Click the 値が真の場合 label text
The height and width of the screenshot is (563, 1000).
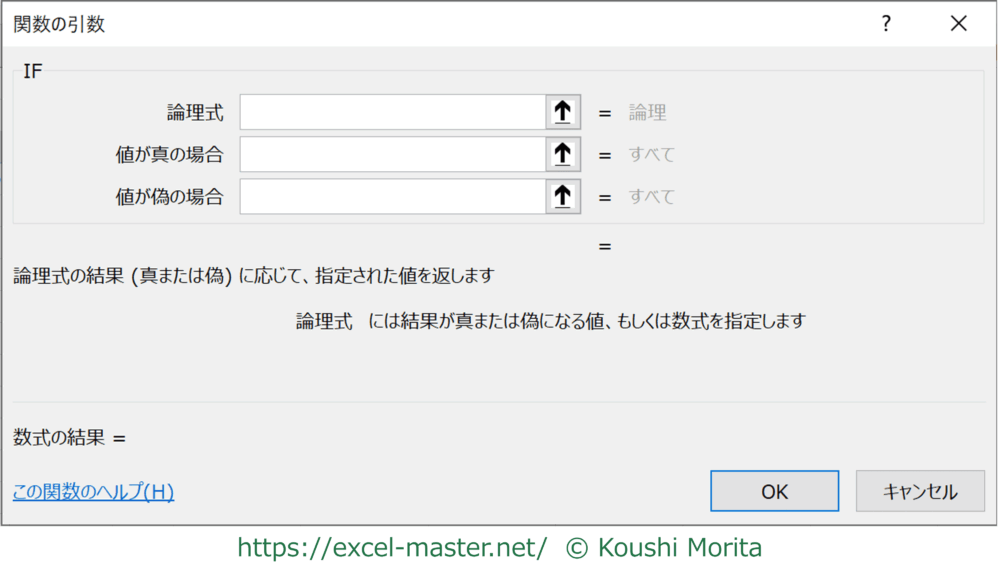169,155
